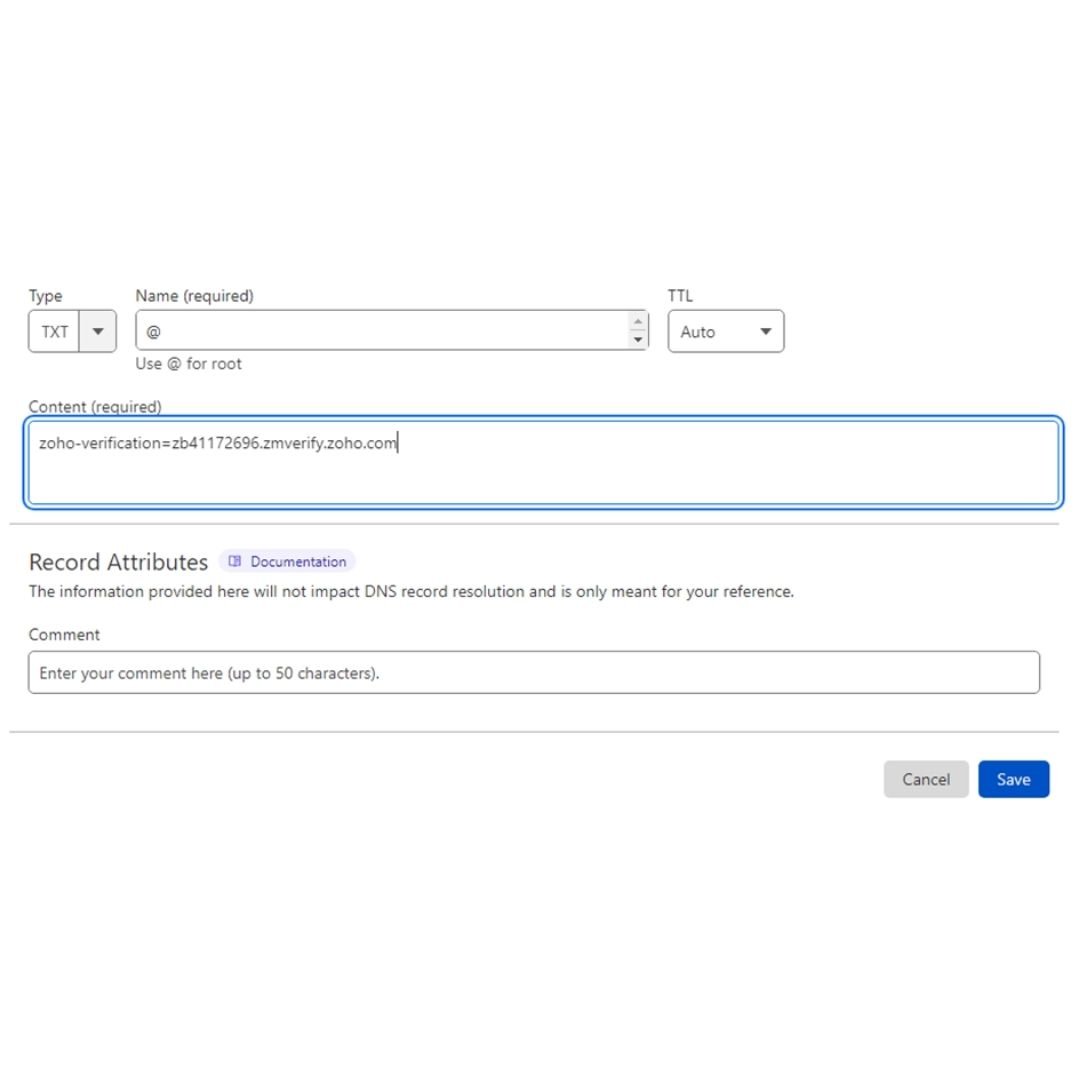Click the Name required label
The height and width of the screenshot is (1080, 1080).
pyautogui.click(x=193, y=296)
